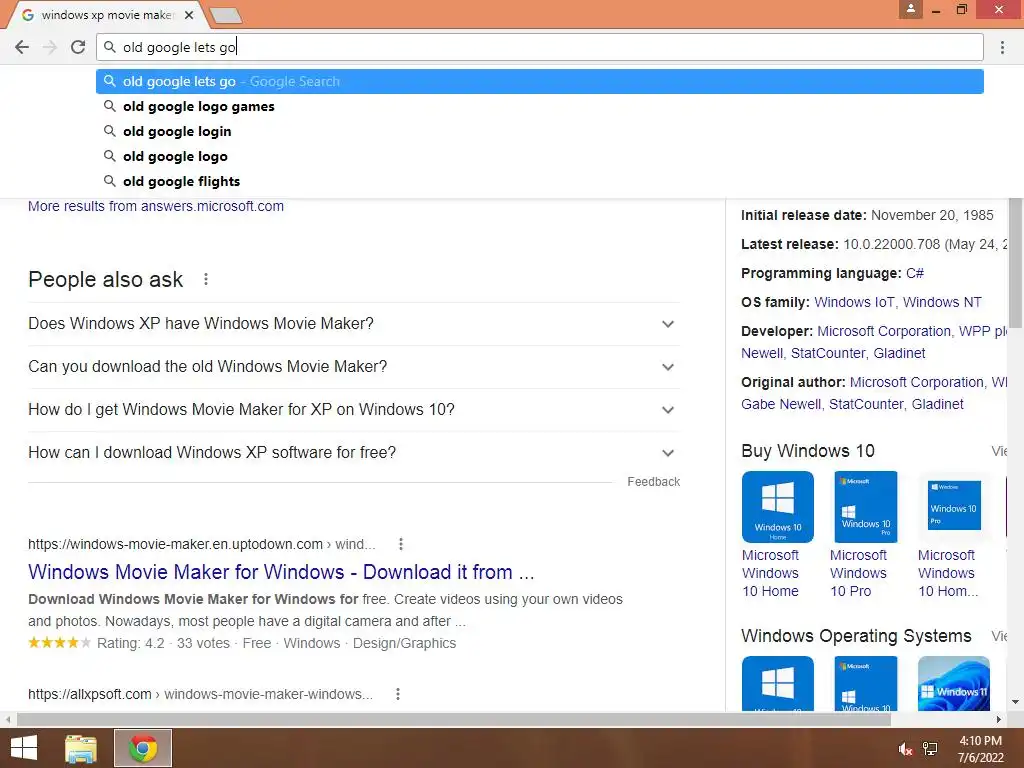1024x768 pixels.
Task: Click the vertical scrollbar down arrow
Action: 1016,702
